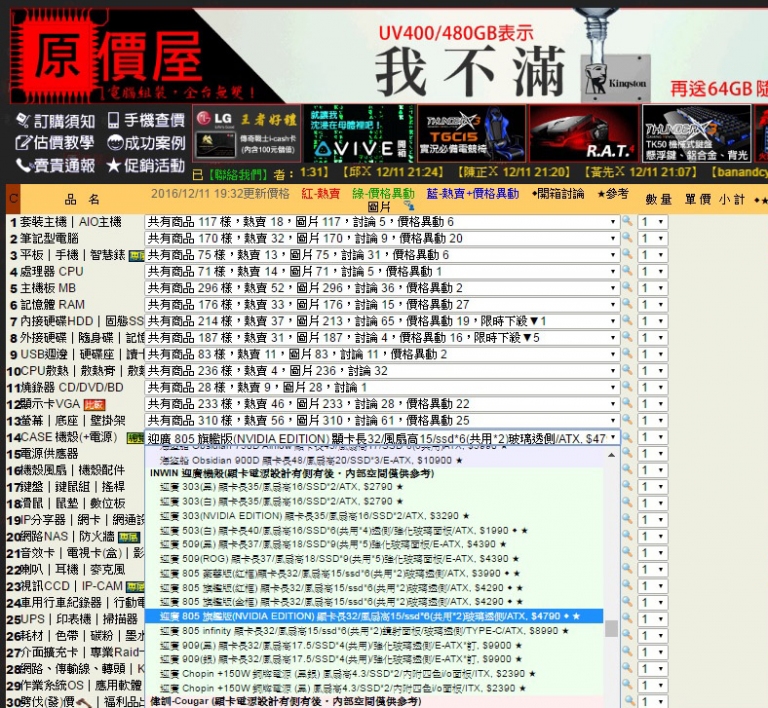Click magnifier icon for 筆記型電腦 row
This screenshot has width=768, height=708.
coord(627,237)
